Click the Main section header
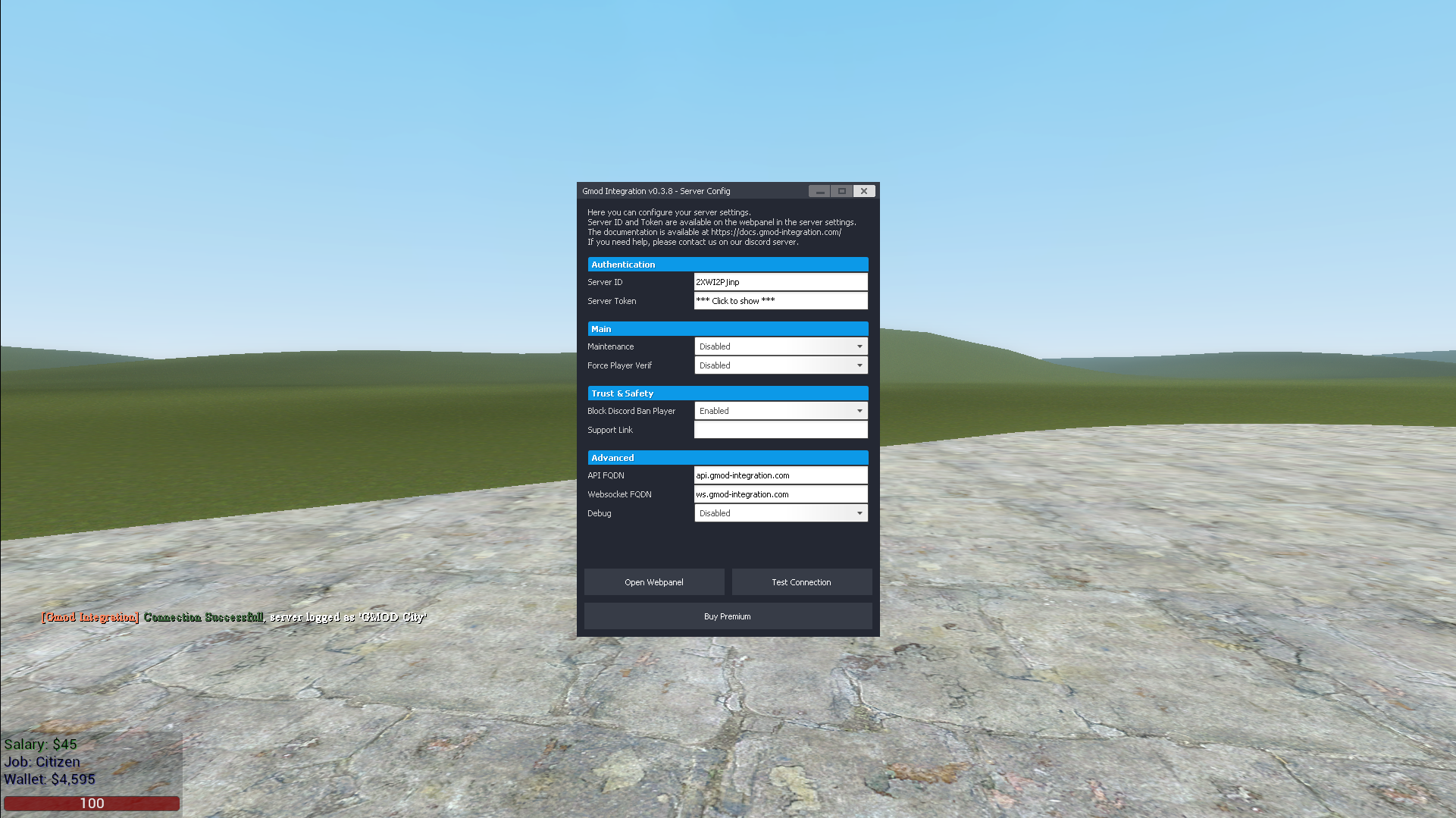The height and width of the screenshot is (818, 1456). (727, 329)
